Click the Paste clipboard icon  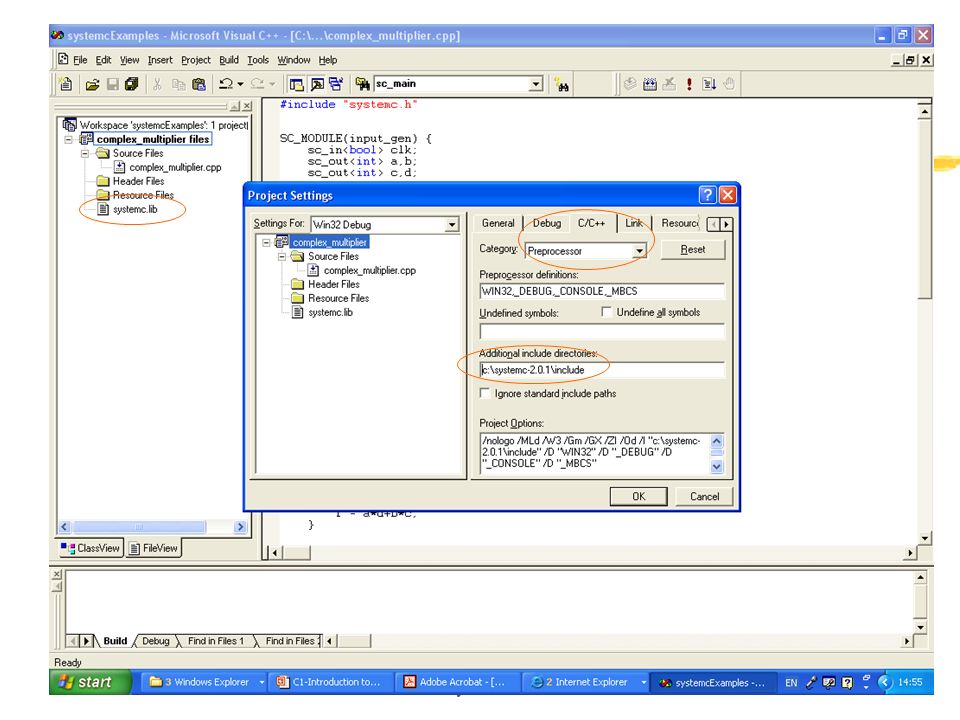[199, 84]
